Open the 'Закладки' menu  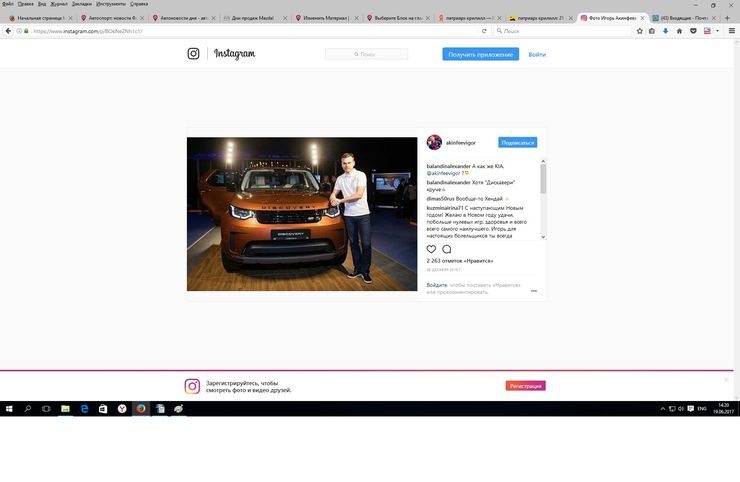82,4
